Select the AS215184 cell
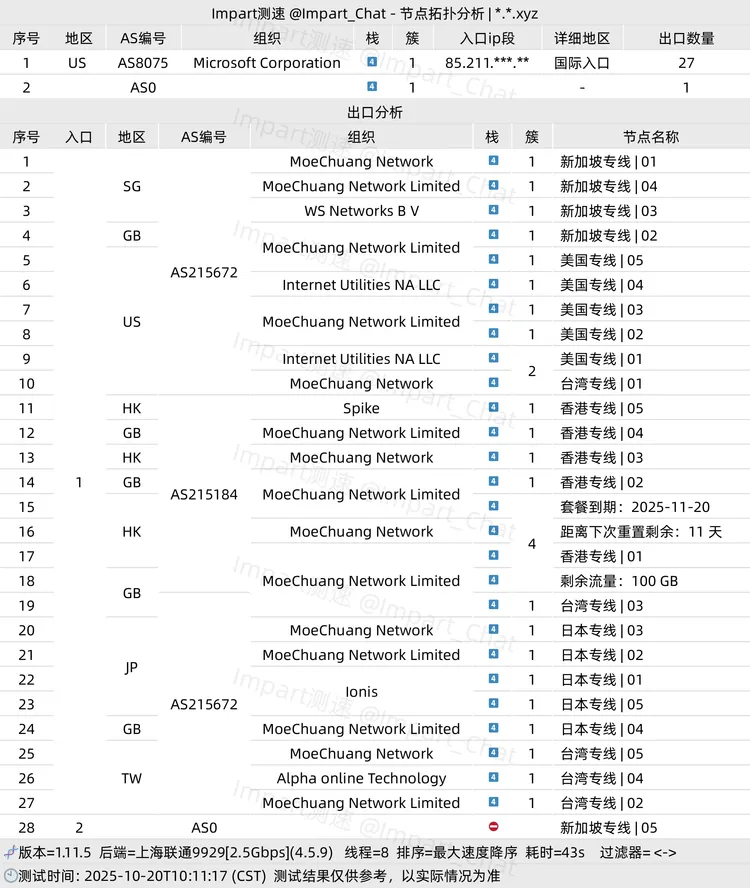Image resolution: width=750 pixels, height=888 pixels. (x=204, y=494)
